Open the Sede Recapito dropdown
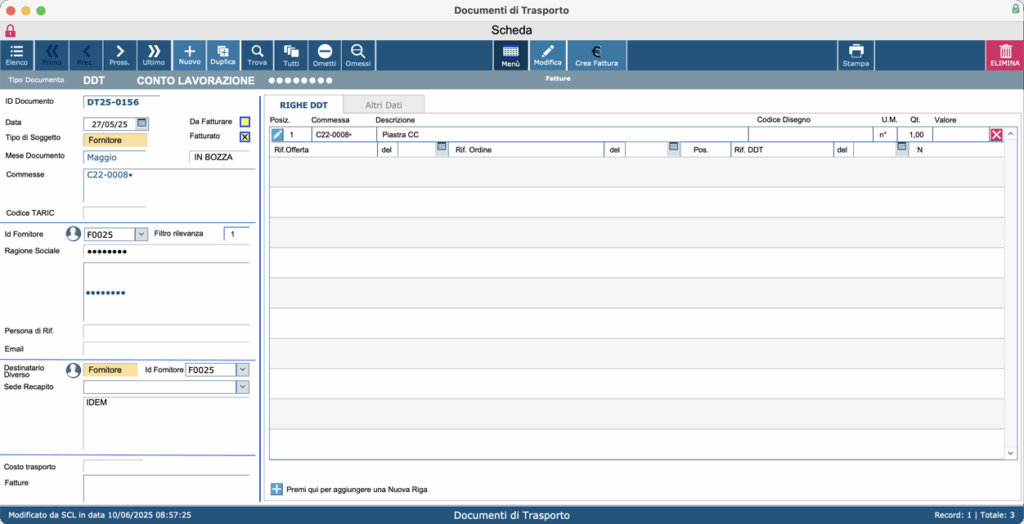Image resolution: width=1024 pixels, height=524 pixels. pos(242,387)
